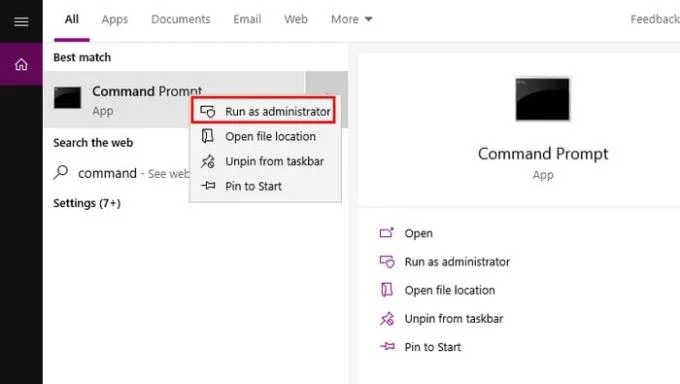Viewport: 680px width, 384px height.
Task: Click the Command Prompt icon in results
Action: click(67, 98)
